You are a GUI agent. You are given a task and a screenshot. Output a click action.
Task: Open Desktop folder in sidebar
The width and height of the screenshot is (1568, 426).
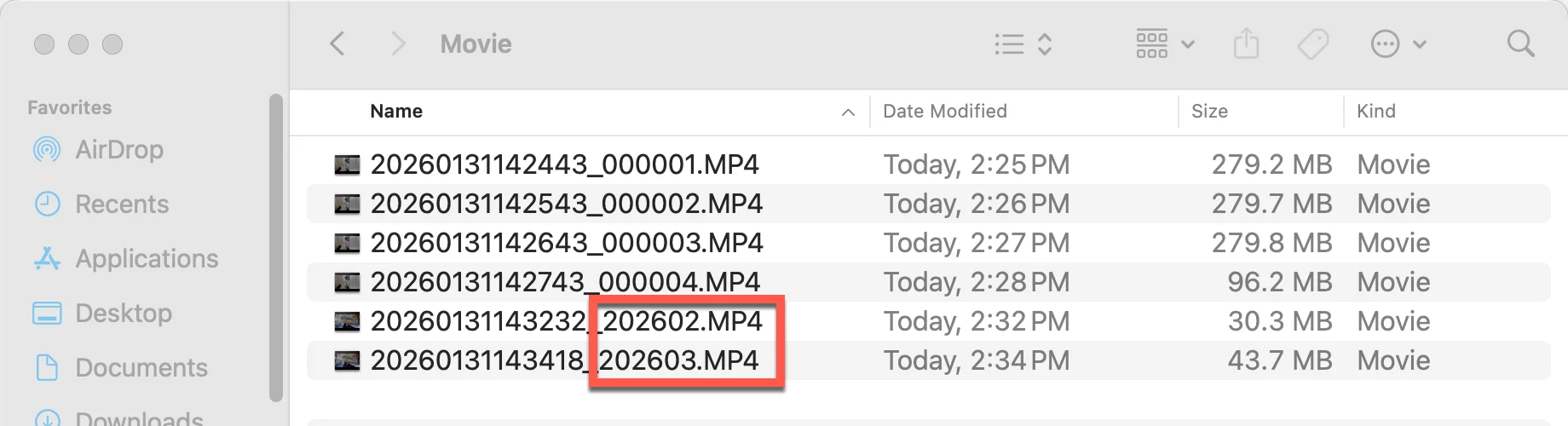[102, 314]
